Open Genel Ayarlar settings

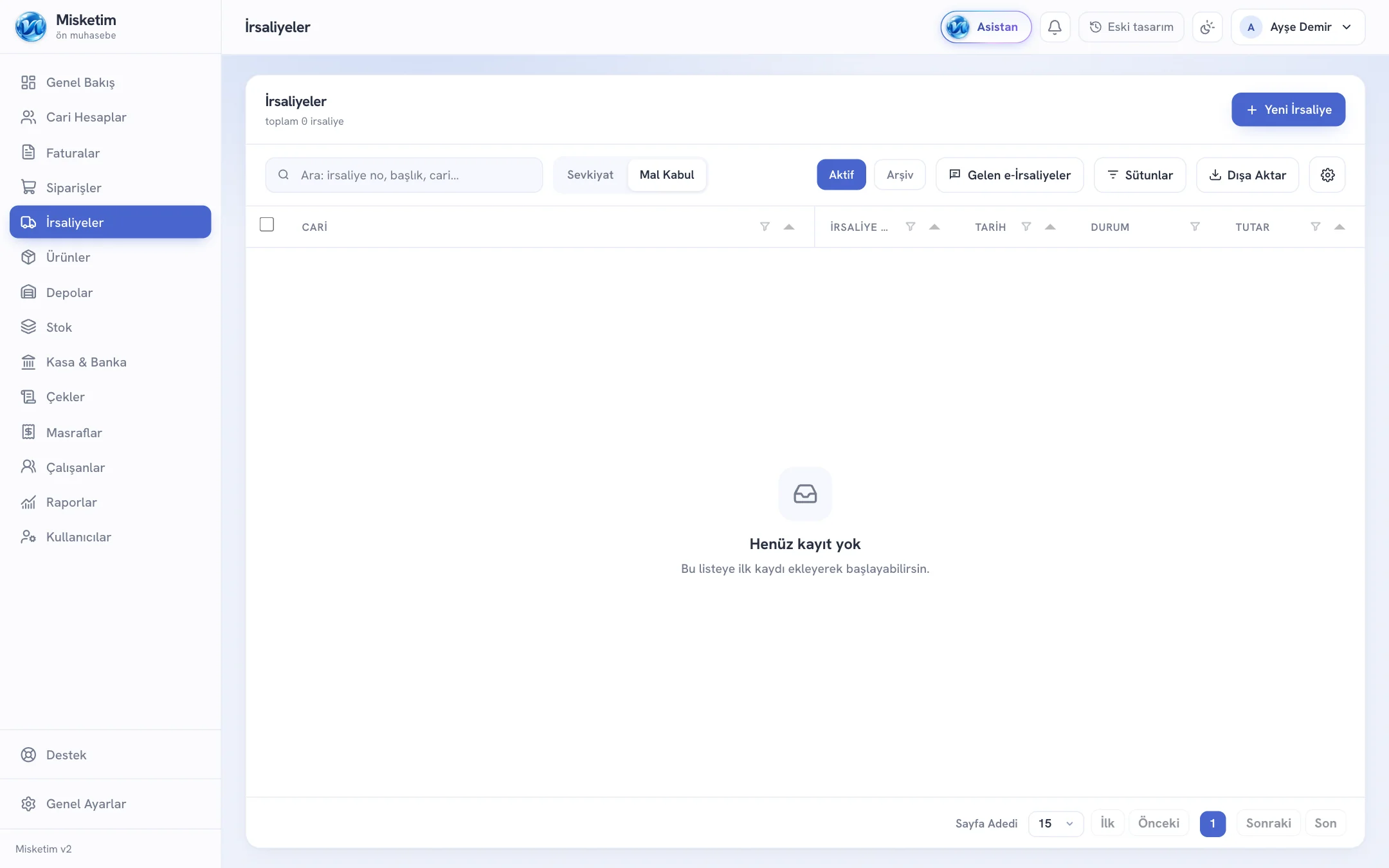point(111,804)
